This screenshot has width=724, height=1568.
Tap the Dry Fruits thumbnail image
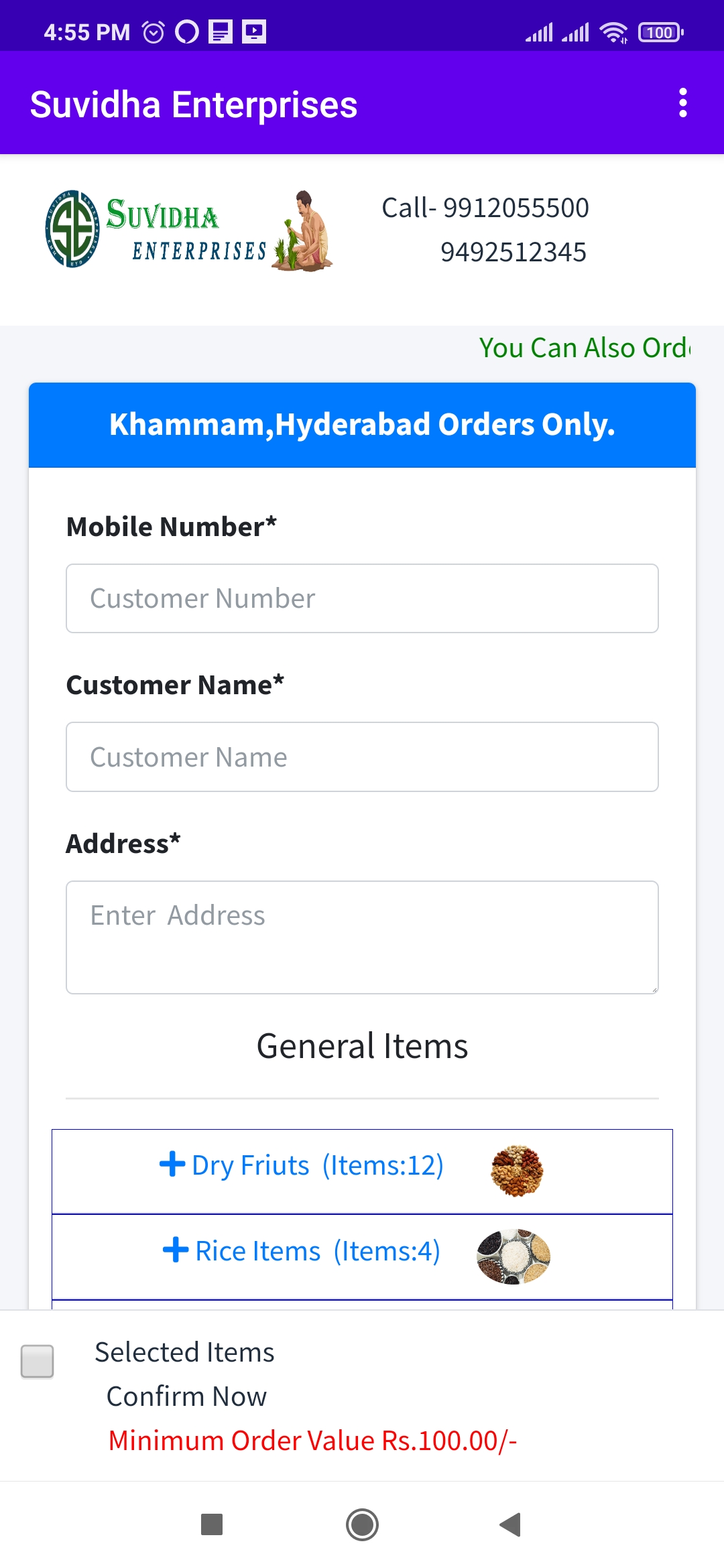(x=517, y=1171)
